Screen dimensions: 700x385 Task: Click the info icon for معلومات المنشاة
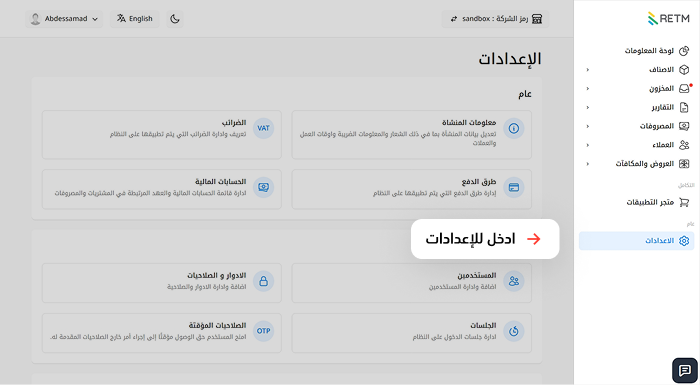click(514, 129)
